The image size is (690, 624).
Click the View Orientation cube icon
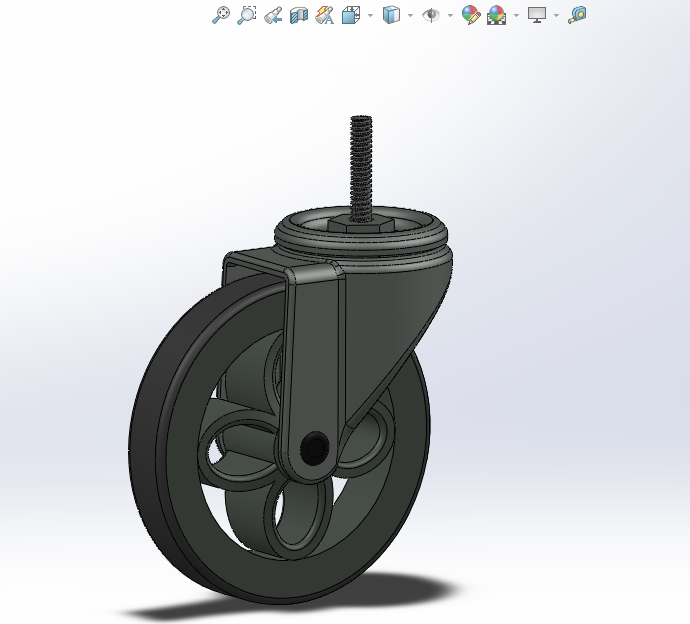[351, 15]
